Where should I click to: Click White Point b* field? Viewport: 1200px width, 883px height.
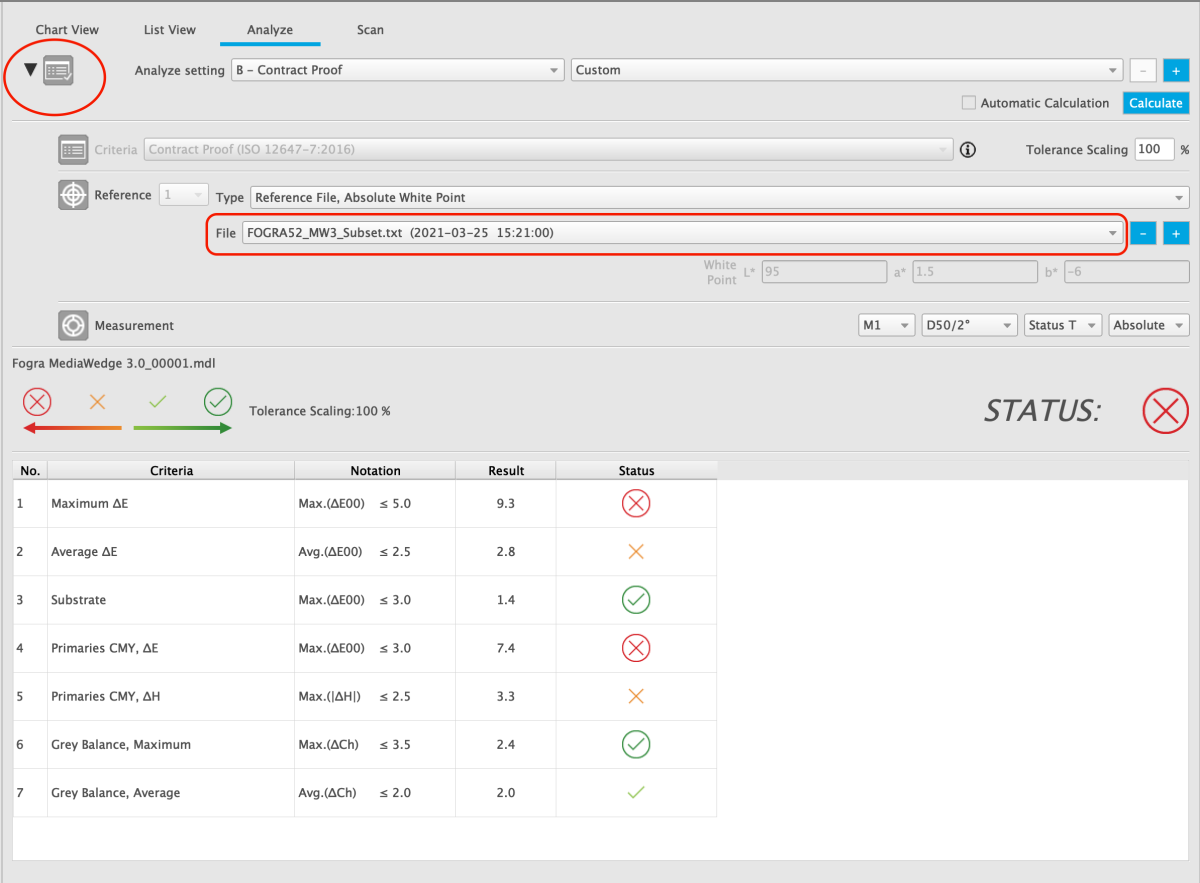pyautogui.click(x=1126, y=272)
